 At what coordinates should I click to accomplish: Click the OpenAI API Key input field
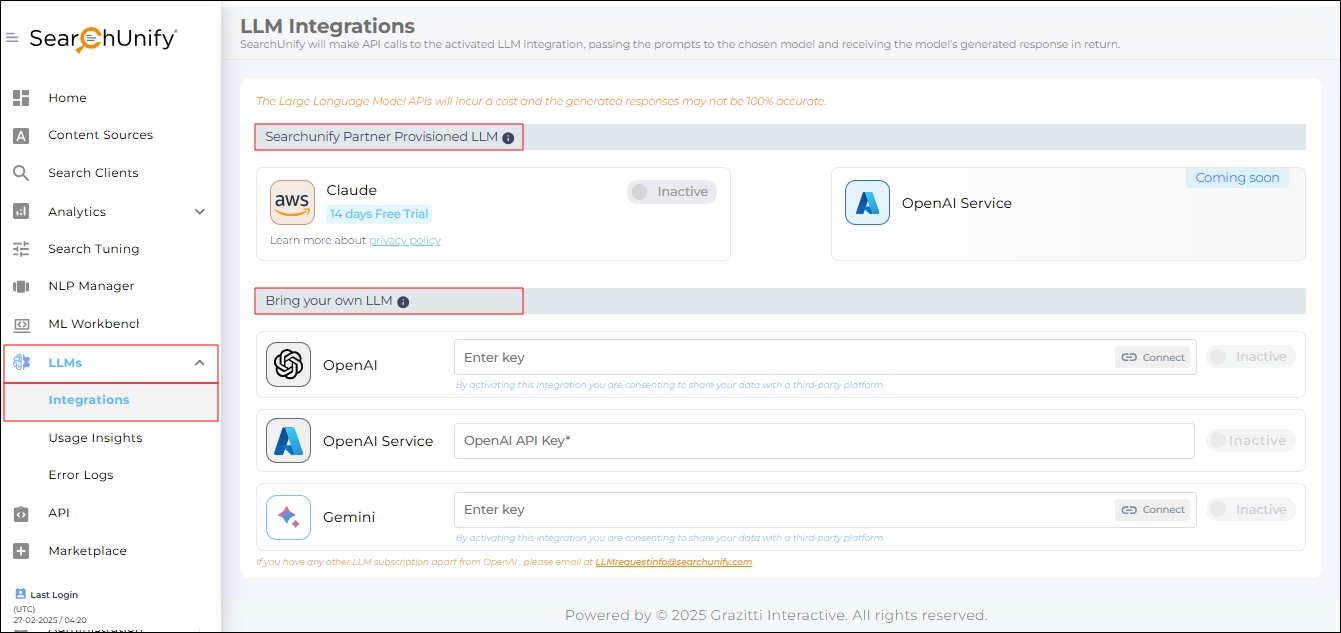[x=823, y=441]
